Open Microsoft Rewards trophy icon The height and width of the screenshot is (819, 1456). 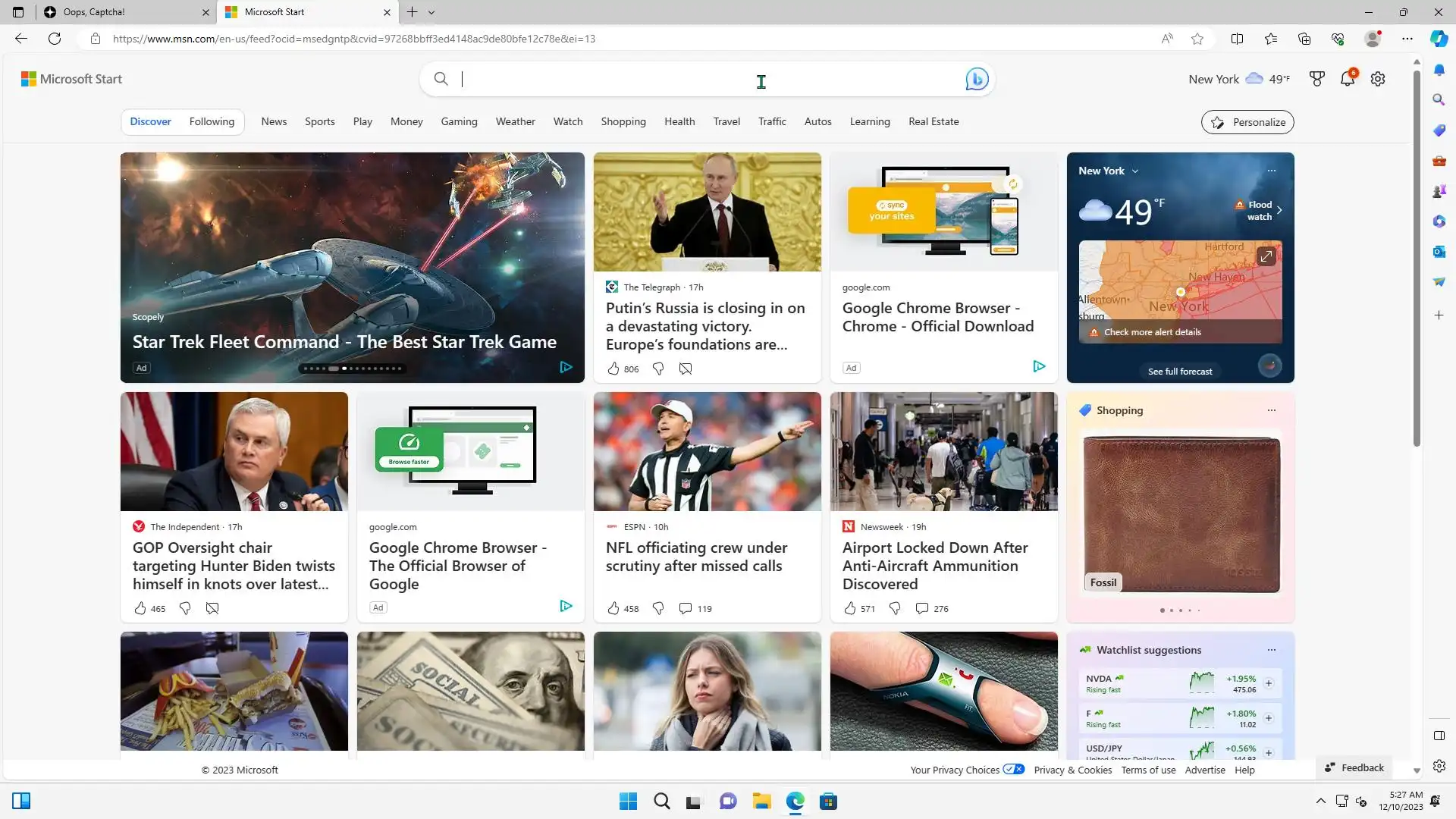[1317, 79]
